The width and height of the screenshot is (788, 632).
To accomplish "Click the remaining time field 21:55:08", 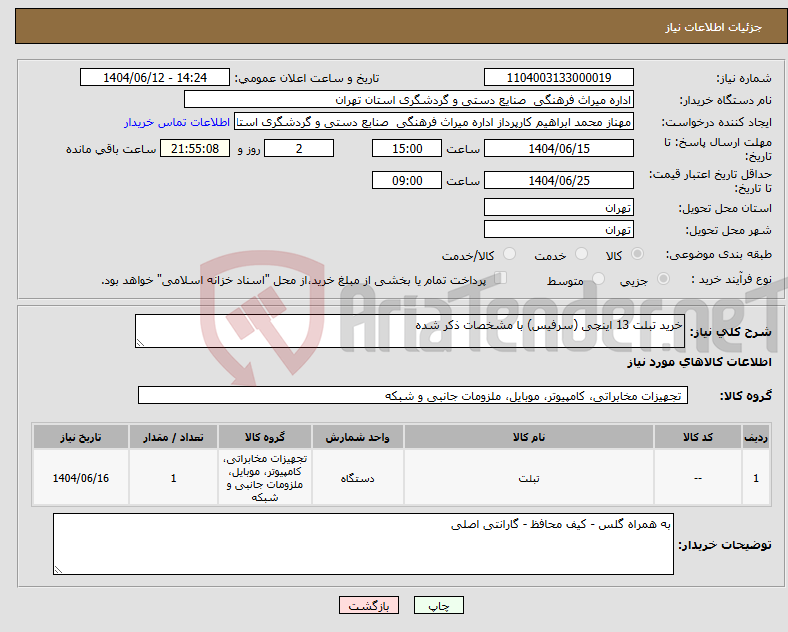I will [195, 148].
